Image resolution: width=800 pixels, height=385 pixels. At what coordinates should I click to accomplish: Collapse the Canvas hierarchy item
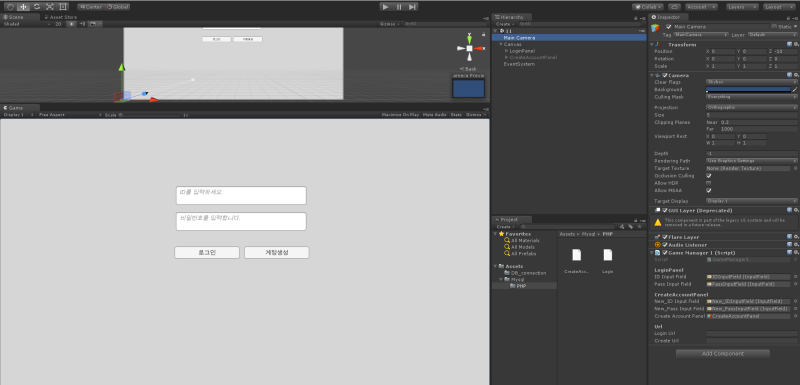(x=501, y=44)
